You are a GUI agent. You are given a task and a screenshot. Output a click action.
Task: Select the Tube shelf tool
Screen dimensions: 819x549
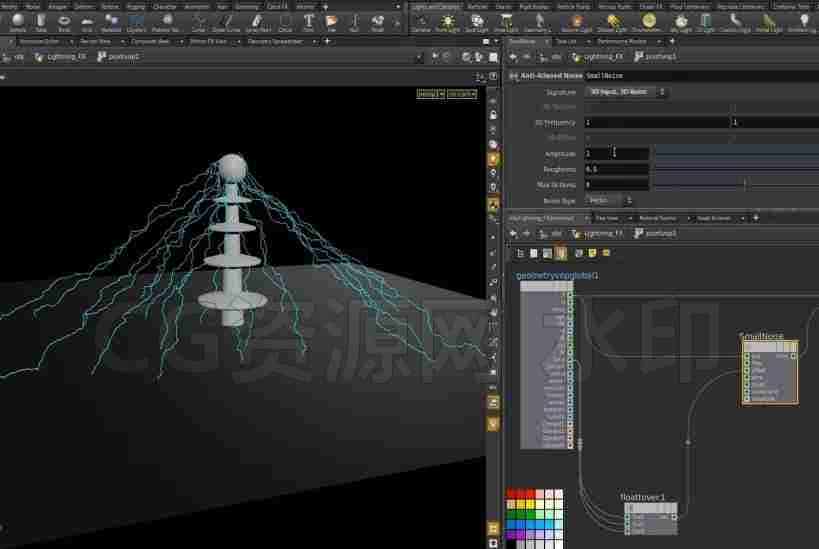click(x=41, y=22)
